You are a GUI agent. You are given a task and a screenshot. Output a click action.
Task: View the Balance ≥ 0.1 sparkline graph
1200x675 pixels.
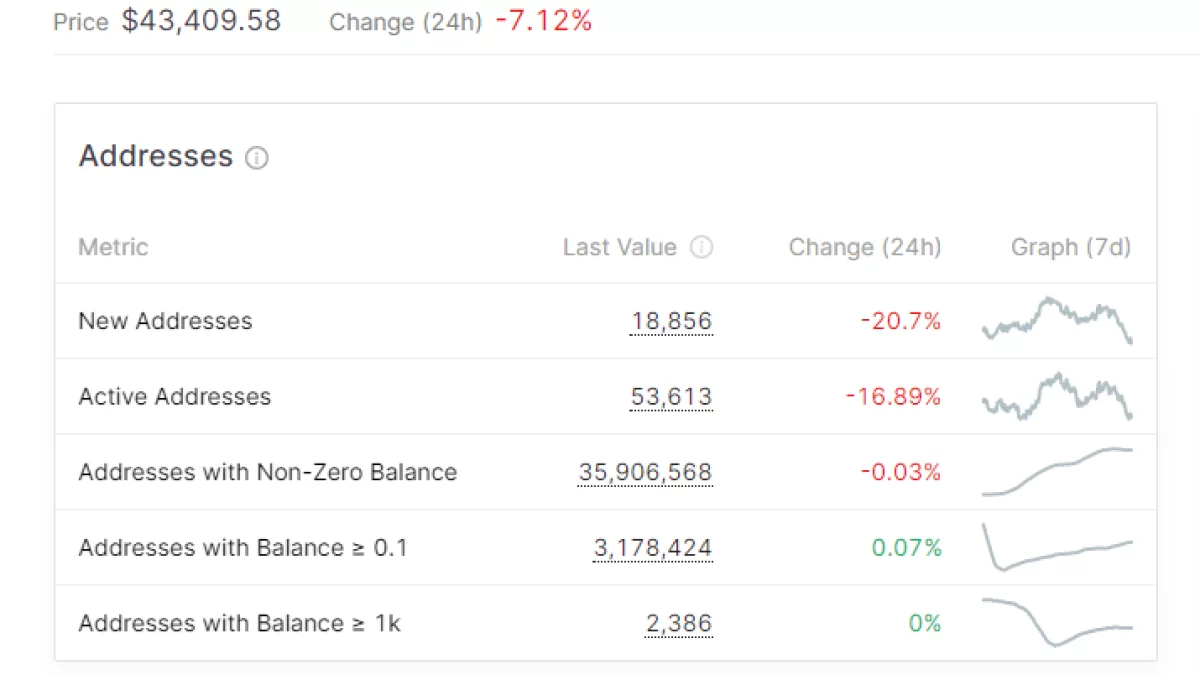click(1057, 548)
